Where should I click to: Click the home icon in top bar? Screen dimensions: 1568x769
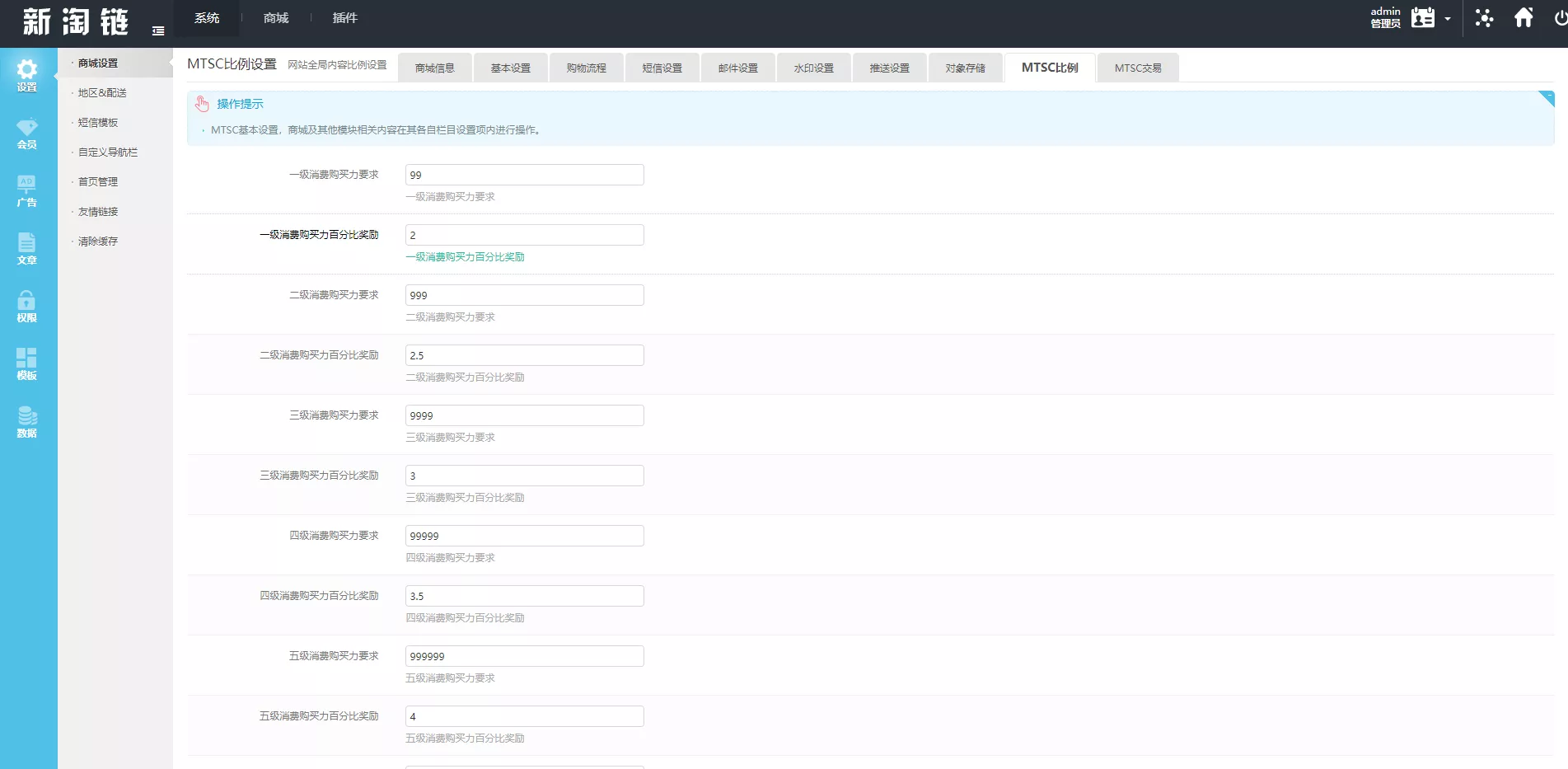[x=1524, y=18]
